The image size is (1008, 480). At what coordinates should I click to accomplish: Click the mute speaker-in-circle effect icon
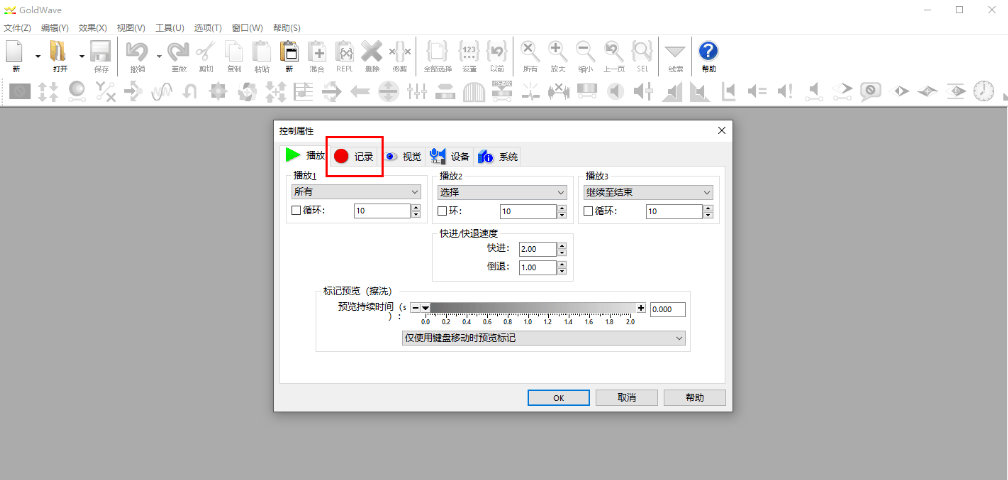(615, 91)
